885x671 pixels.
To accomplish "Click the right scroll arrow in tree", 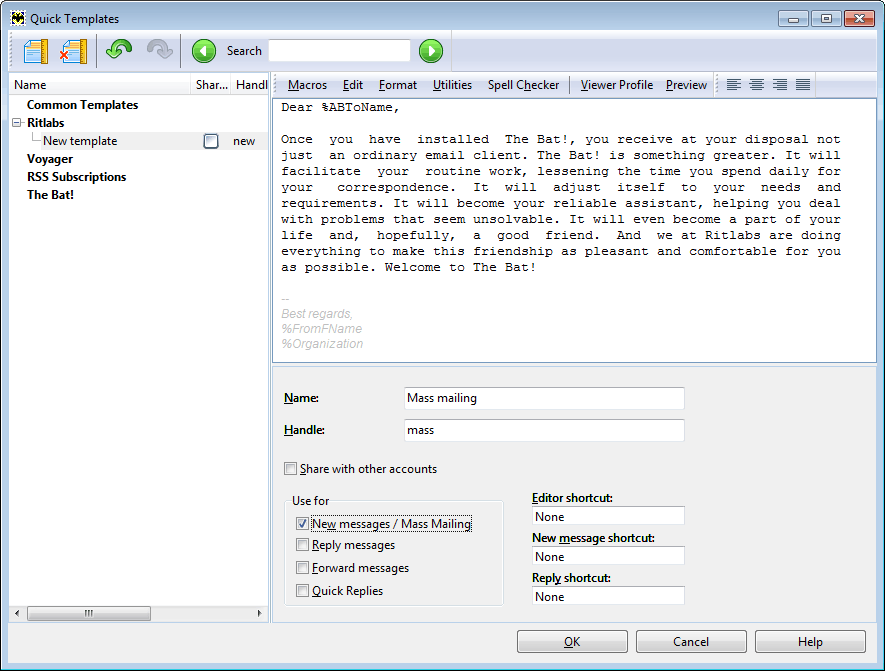I will point(260,613).
